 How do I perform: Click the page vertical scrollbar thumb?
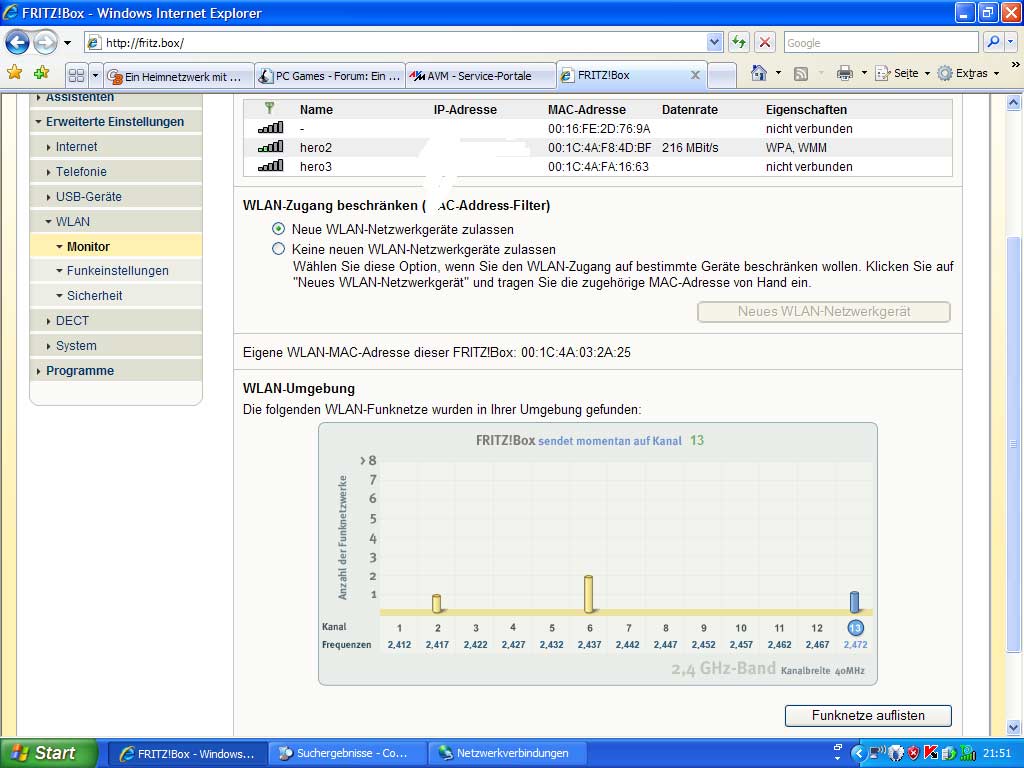(x=1014, y=443)
